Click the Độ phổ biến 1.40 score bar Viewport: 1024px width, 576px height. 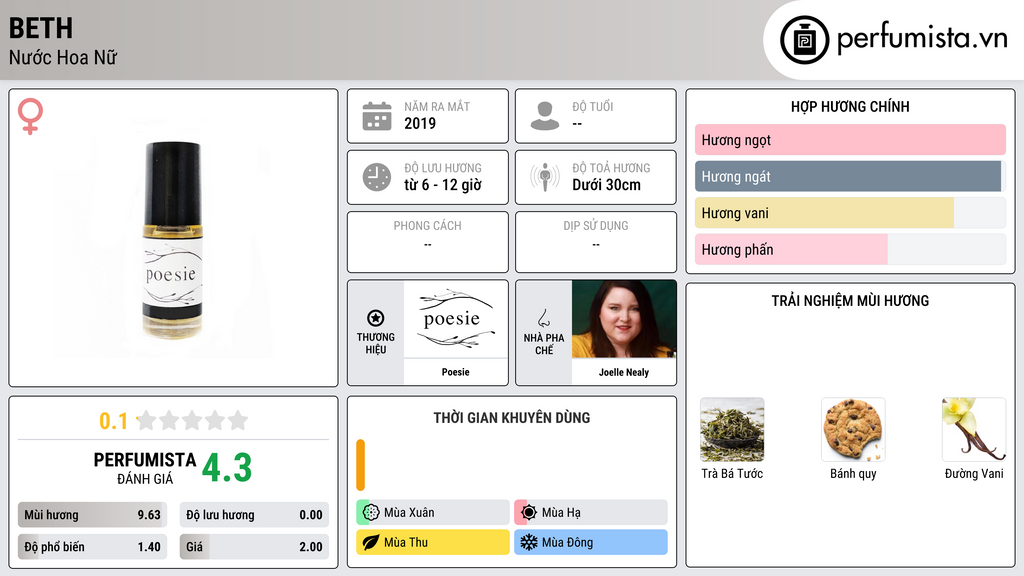pyautogui.click(x=92, y=547)
